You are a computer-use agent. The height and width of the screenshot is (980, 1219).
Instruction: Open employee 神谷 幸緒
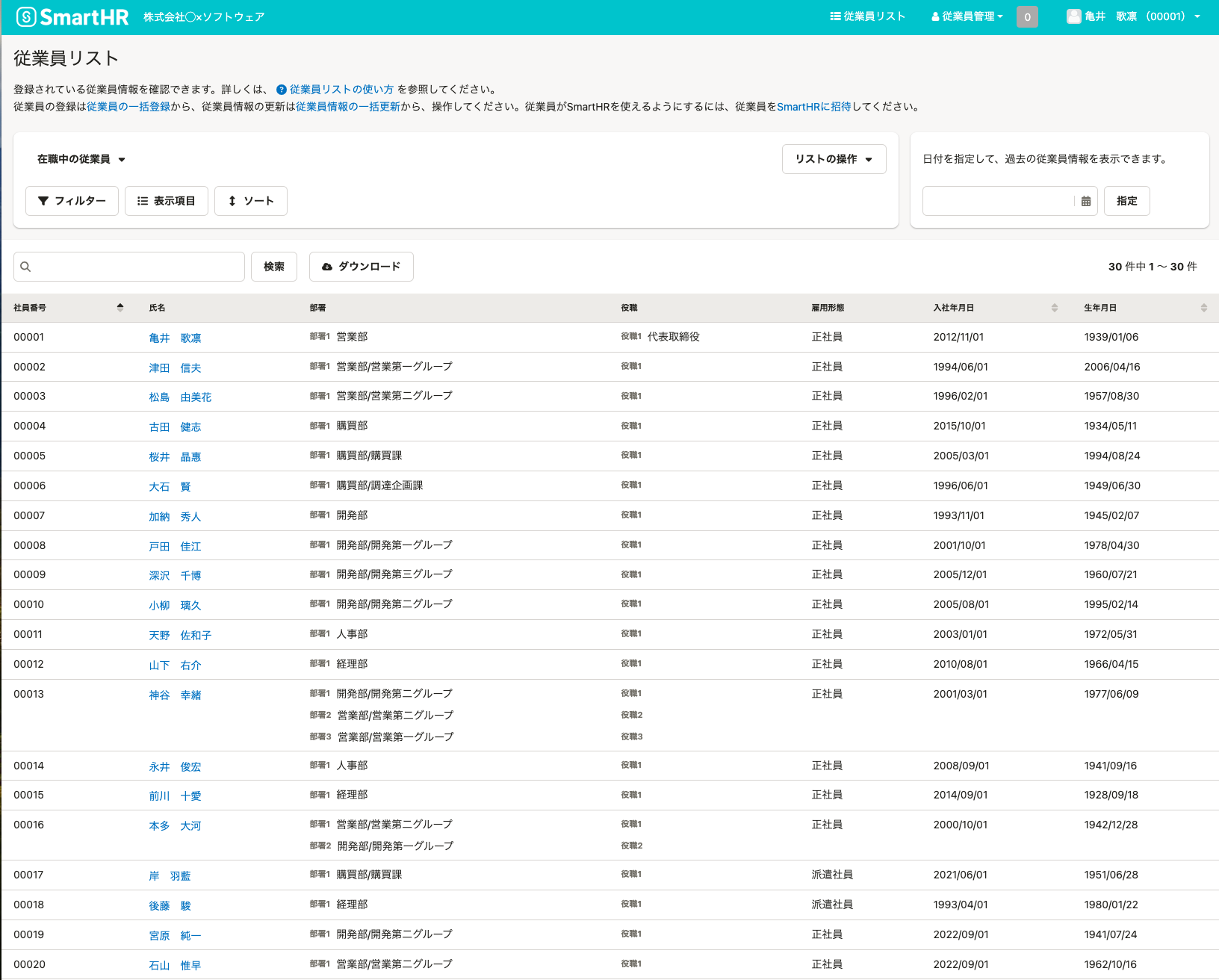click(x=175, y=695)
